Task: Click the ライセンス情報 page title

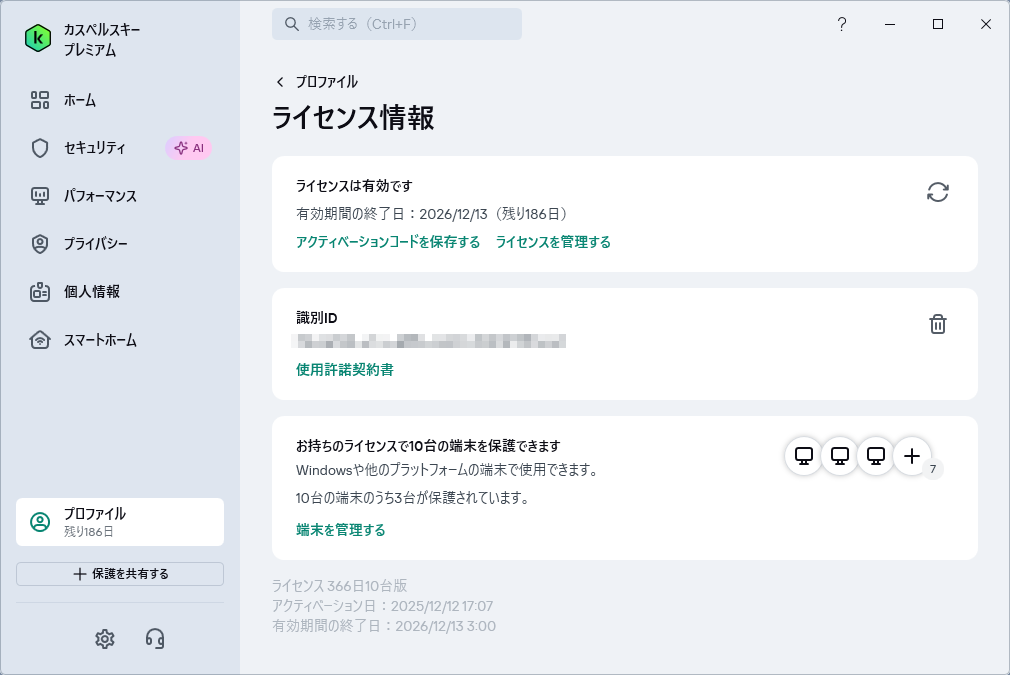Action: [353, 118]
